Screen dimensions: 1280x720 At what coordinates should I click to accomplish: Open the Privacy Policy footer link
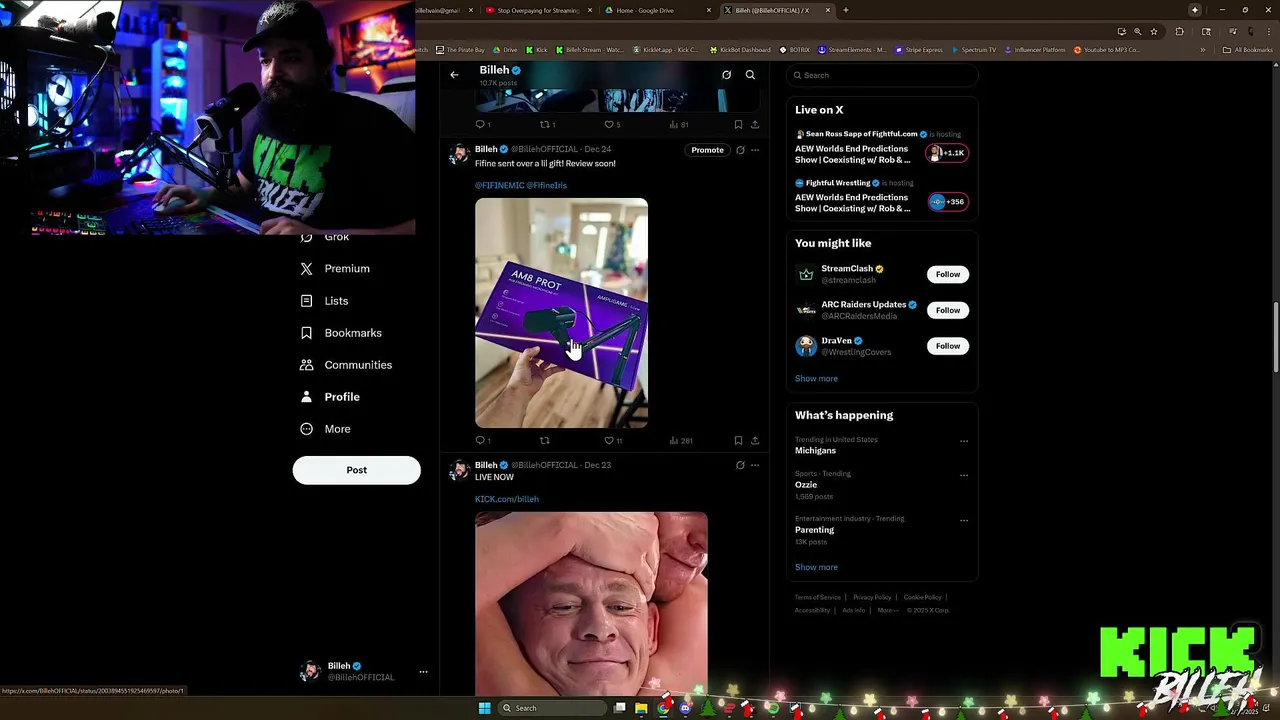(872, 597)
